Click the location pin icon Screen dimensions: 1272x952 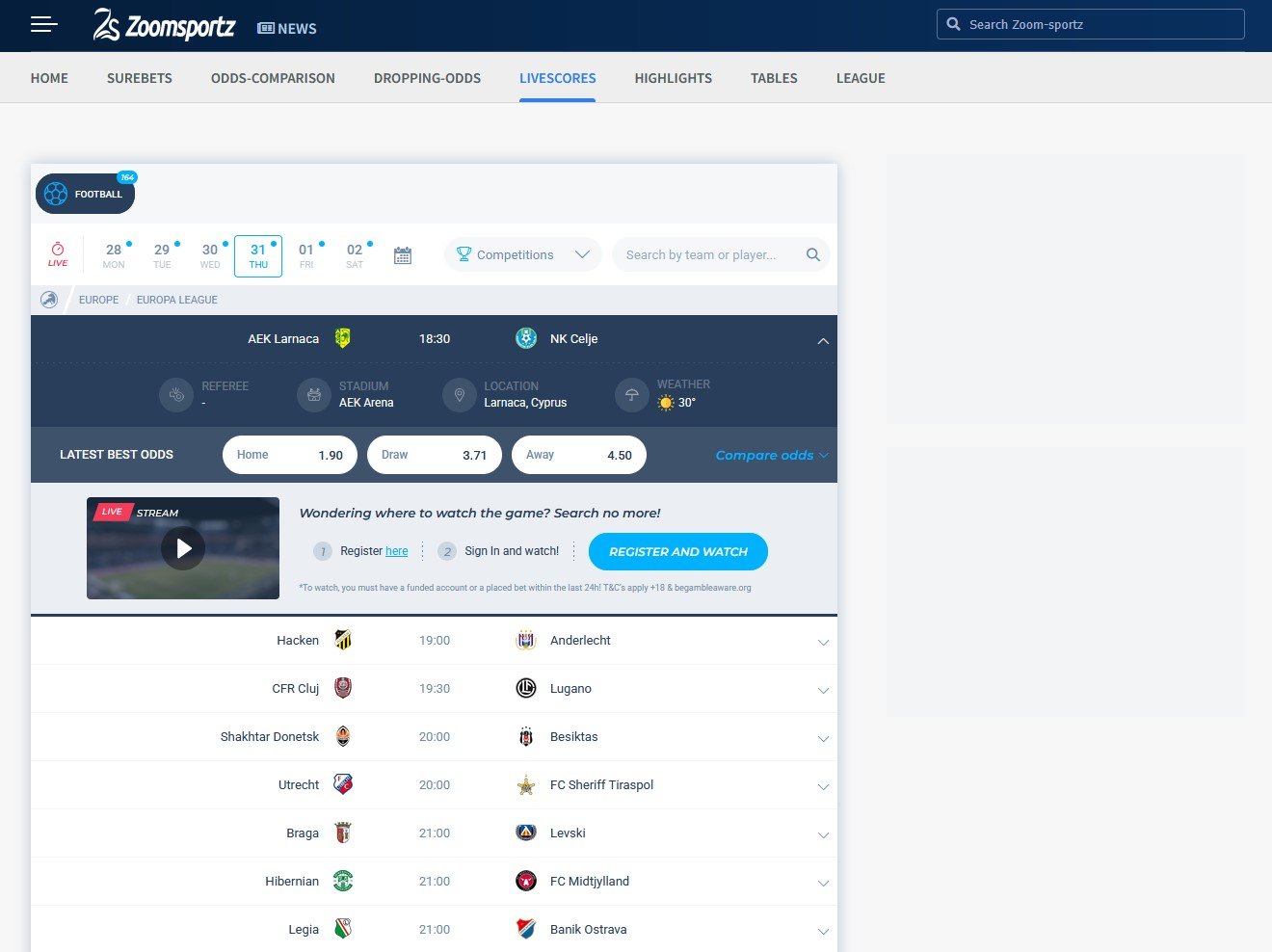click(460, 394)
